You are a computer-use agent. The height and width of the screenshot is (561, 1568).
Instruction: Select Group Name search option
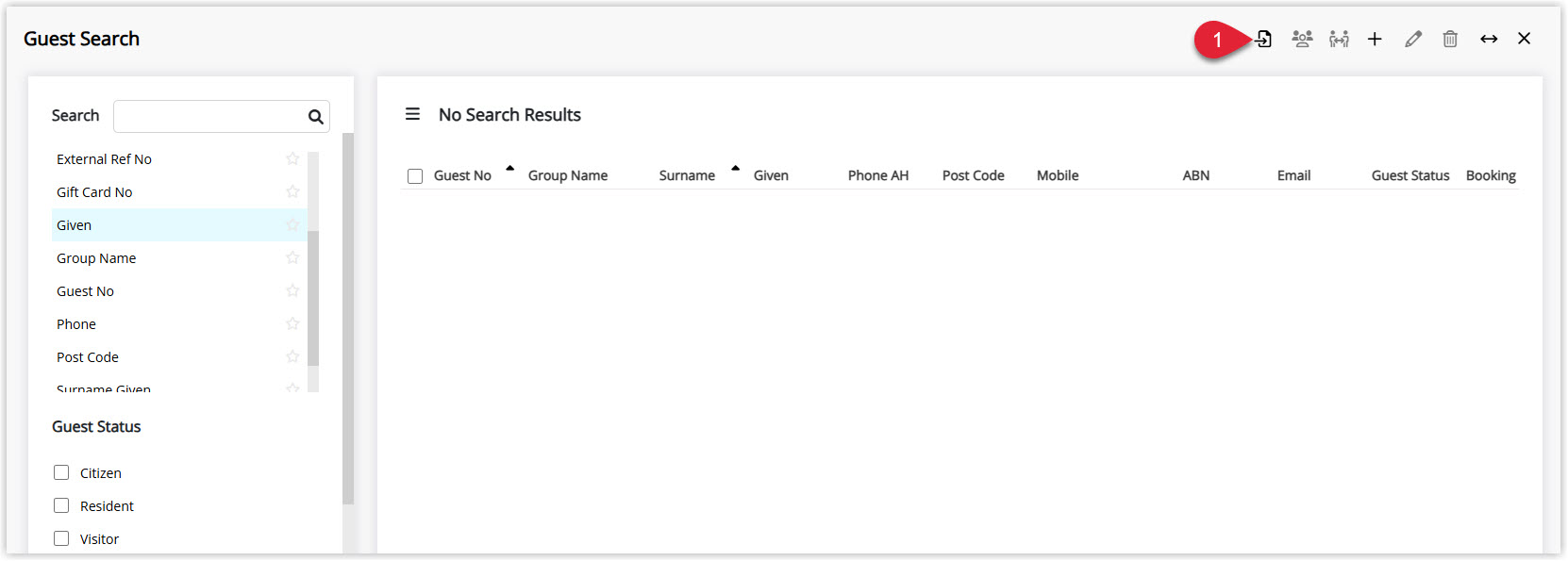(x=179, y=258)
